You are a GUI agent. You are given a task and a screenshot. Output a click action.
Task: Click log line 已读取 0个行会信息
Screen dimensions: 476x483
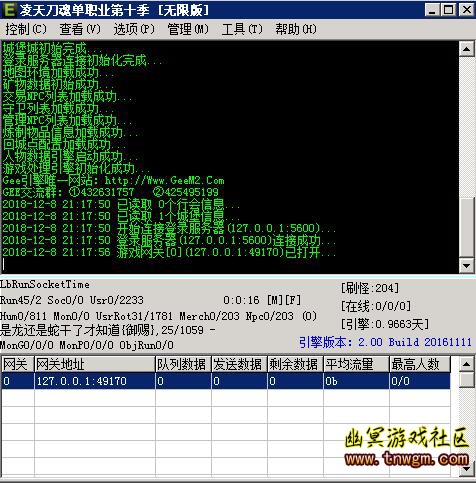(x=121, y=204)
